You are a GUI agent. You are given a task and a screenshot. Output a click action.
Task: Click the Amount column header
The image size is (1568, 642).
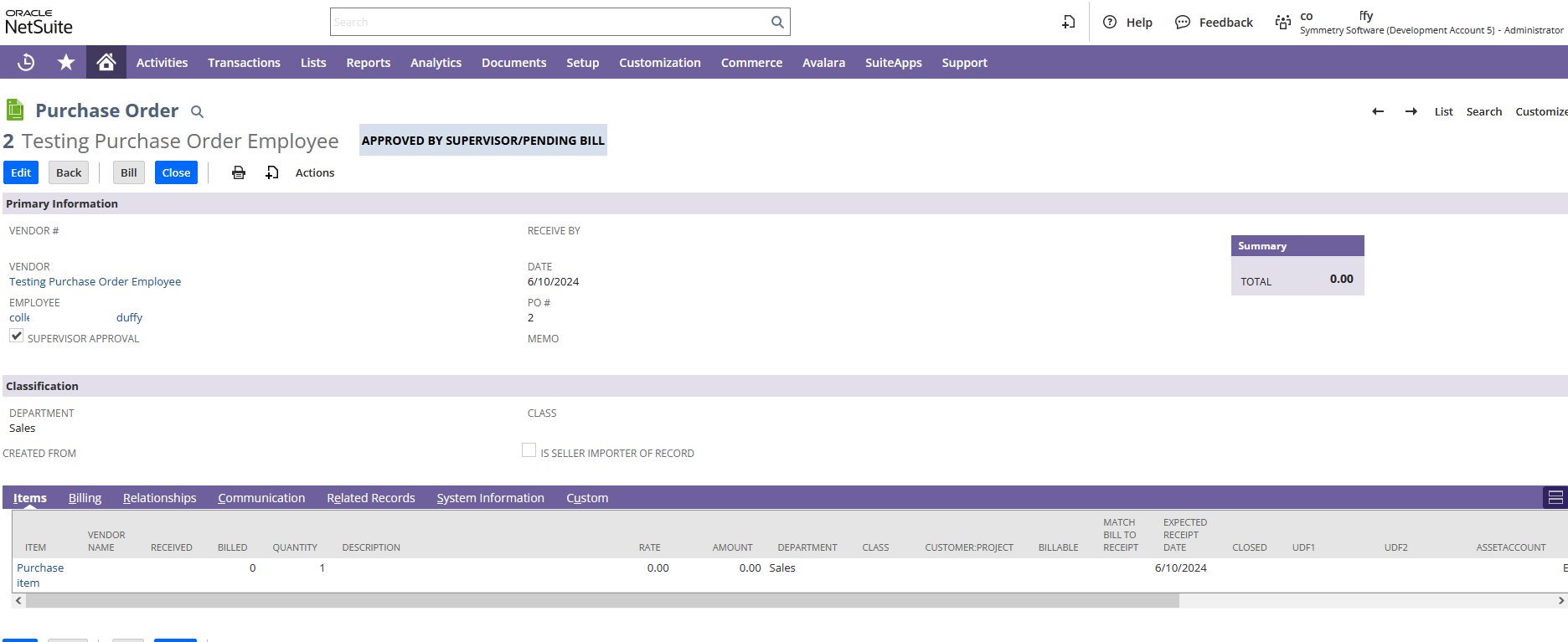pos(732,547)
